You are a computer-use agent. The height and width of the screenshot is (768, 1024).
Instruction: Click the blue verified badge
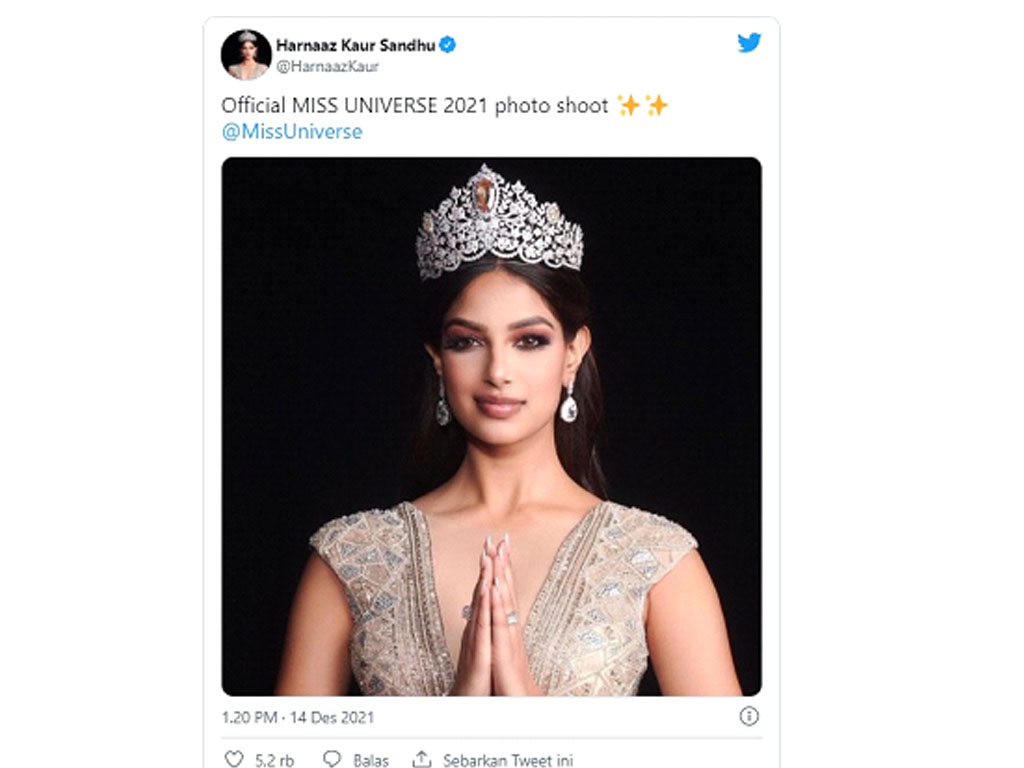[447, 44]
